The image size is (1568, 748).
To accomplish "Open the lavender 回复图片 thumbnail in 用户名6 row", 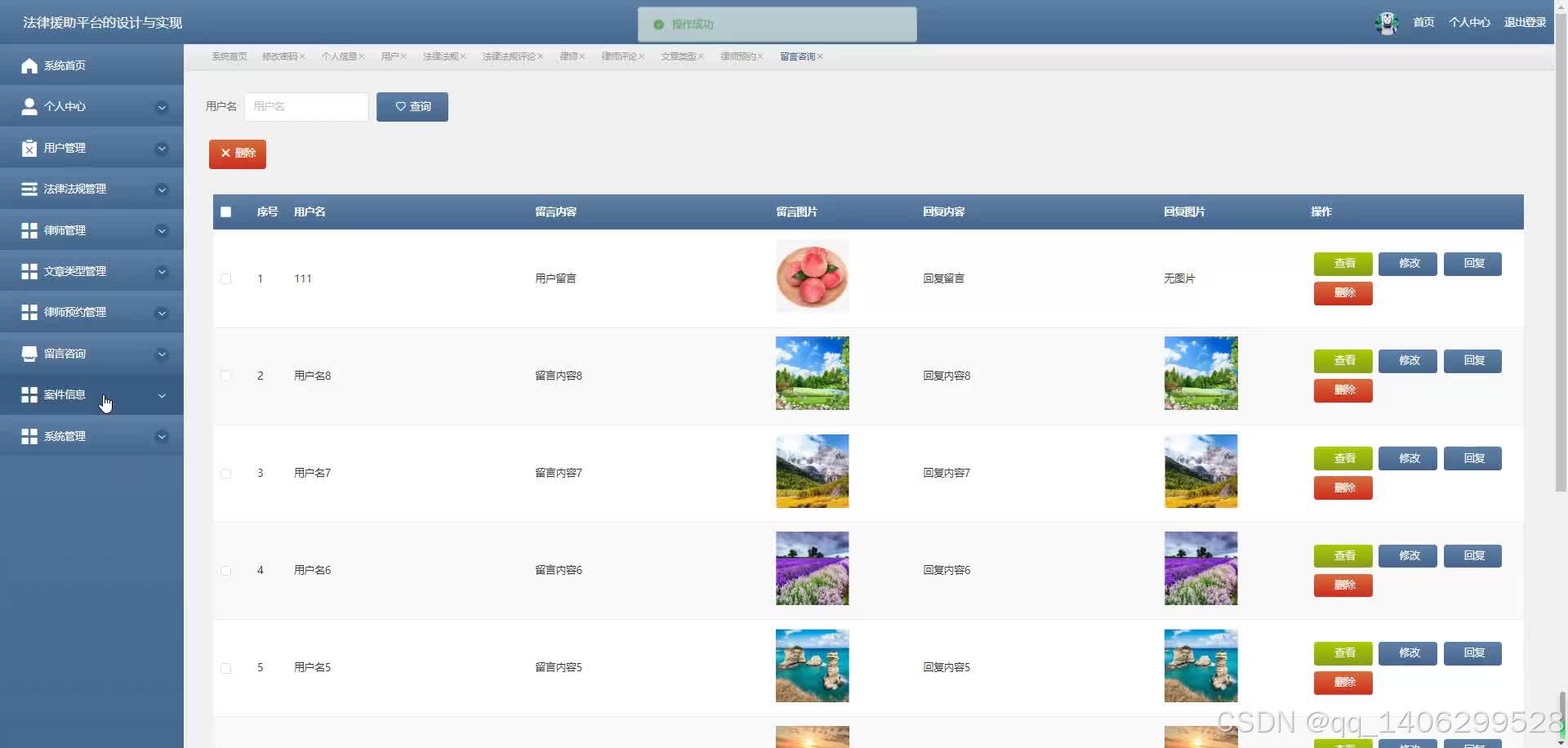I will (x=1201, y=568).
